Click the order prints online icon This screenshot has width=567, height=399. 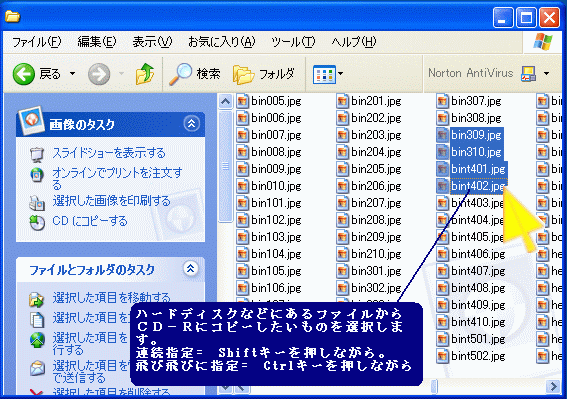pyautogui.click(x=37, y=175)
